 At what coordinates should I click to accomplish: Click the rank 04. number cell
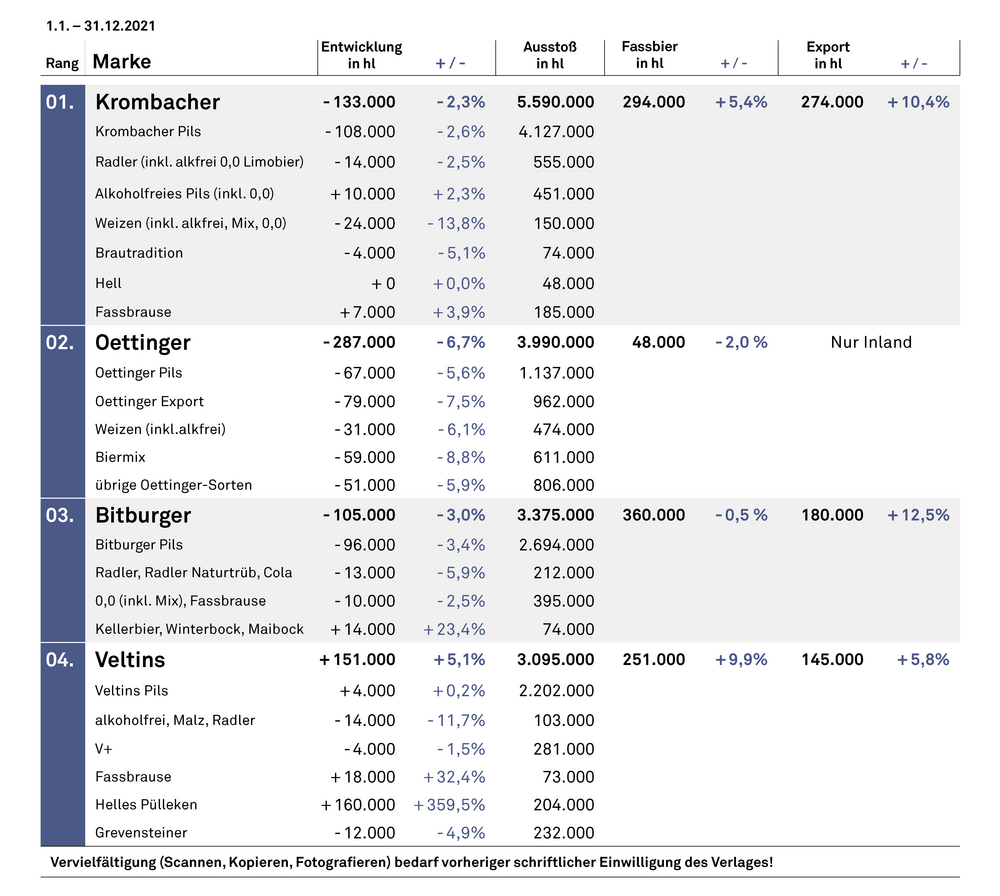tap(60, 660)
